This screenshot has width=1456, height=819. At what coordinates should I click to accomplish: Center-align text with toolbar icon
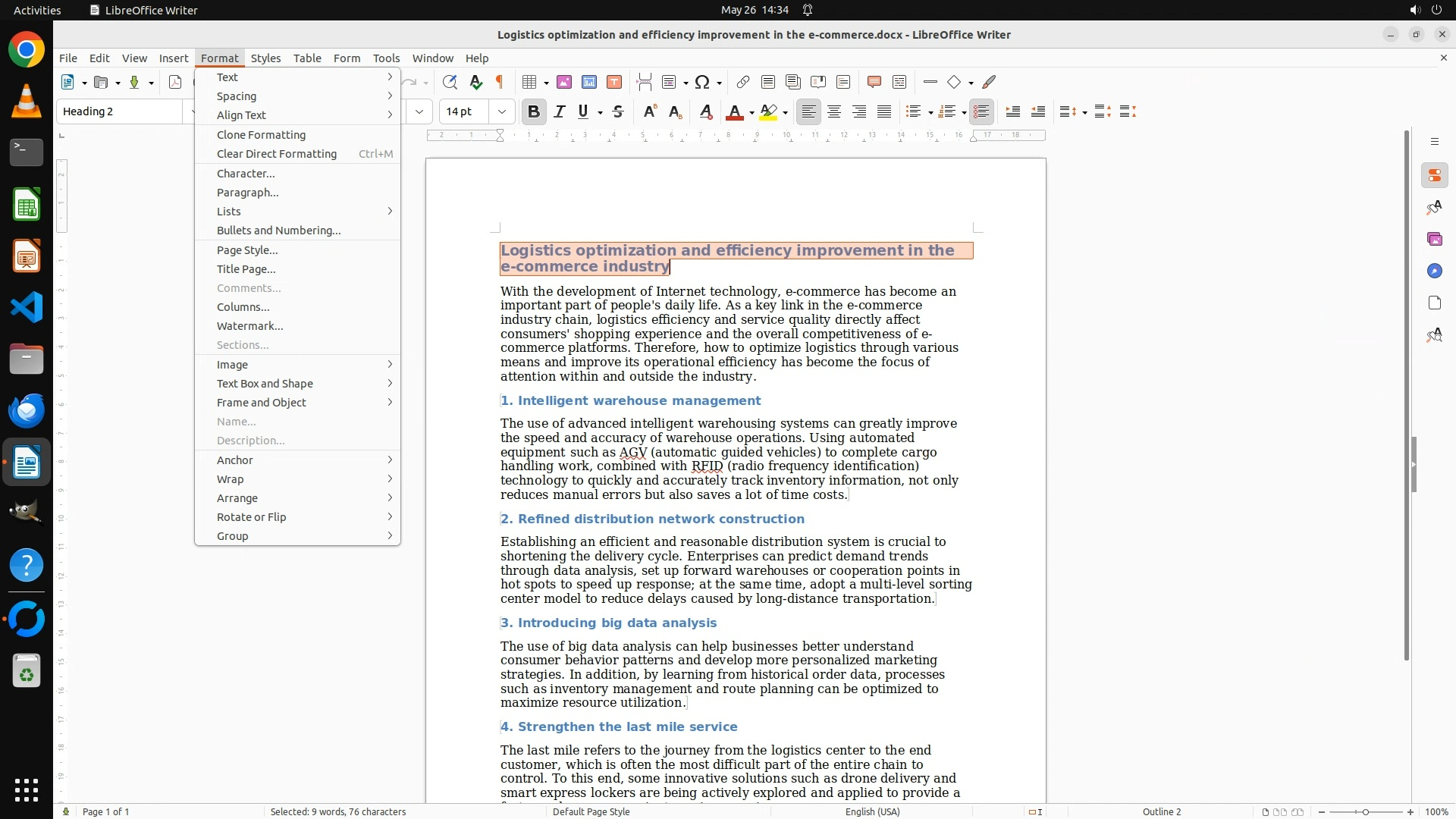[x=834, y=112]
